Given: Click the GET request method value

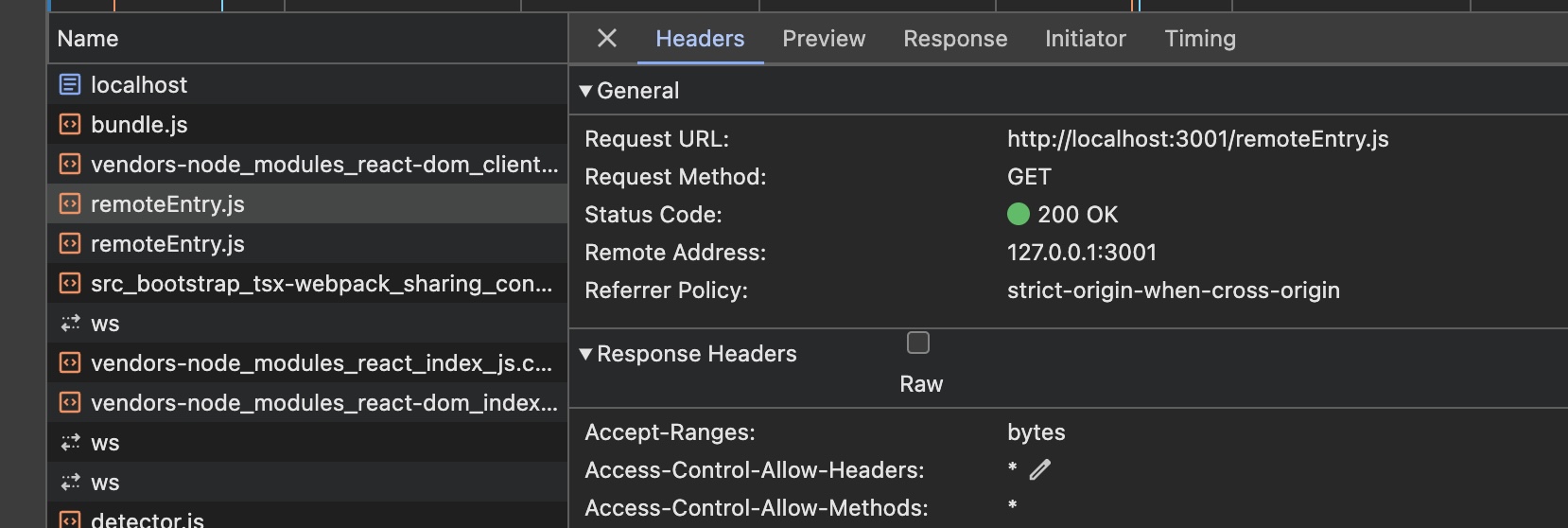Looking at the screenshot, I should tap(1029, 177).
